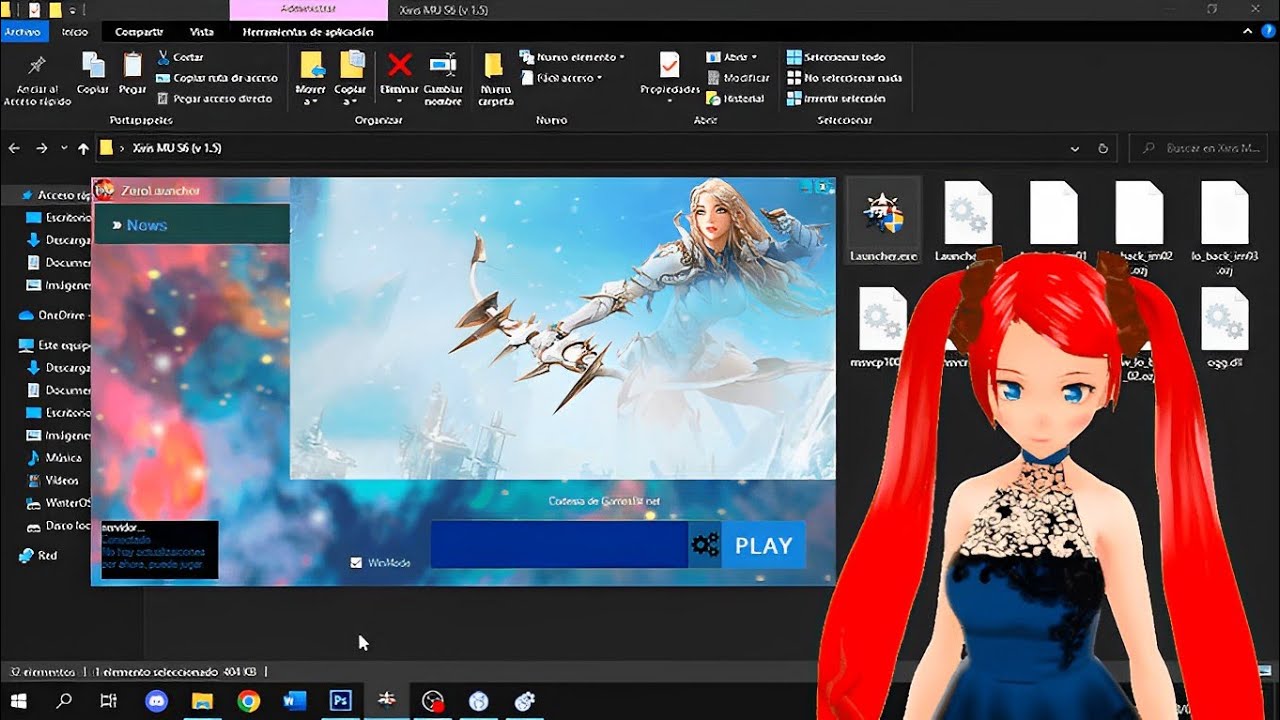Select the msvcp100 dll file

[883, 326]
